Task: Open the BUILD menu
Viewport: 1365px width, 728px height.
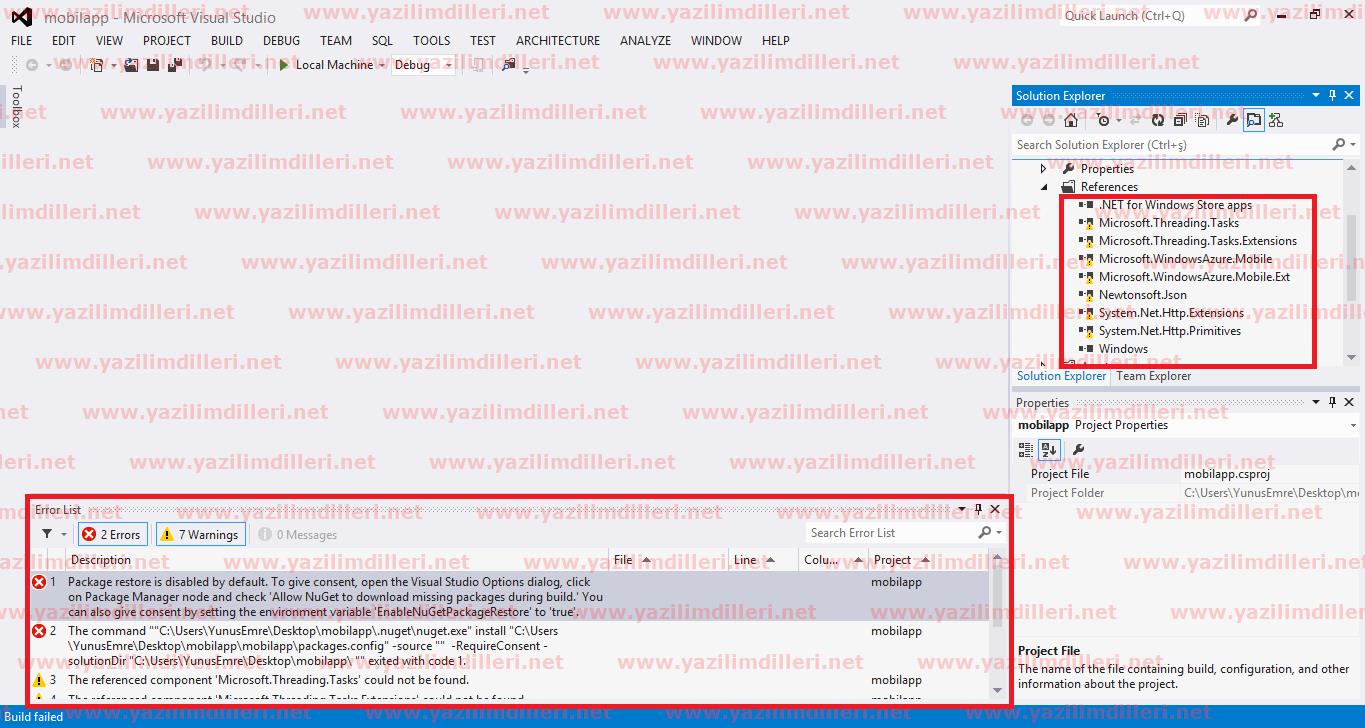Action: (x=226, y=41)
